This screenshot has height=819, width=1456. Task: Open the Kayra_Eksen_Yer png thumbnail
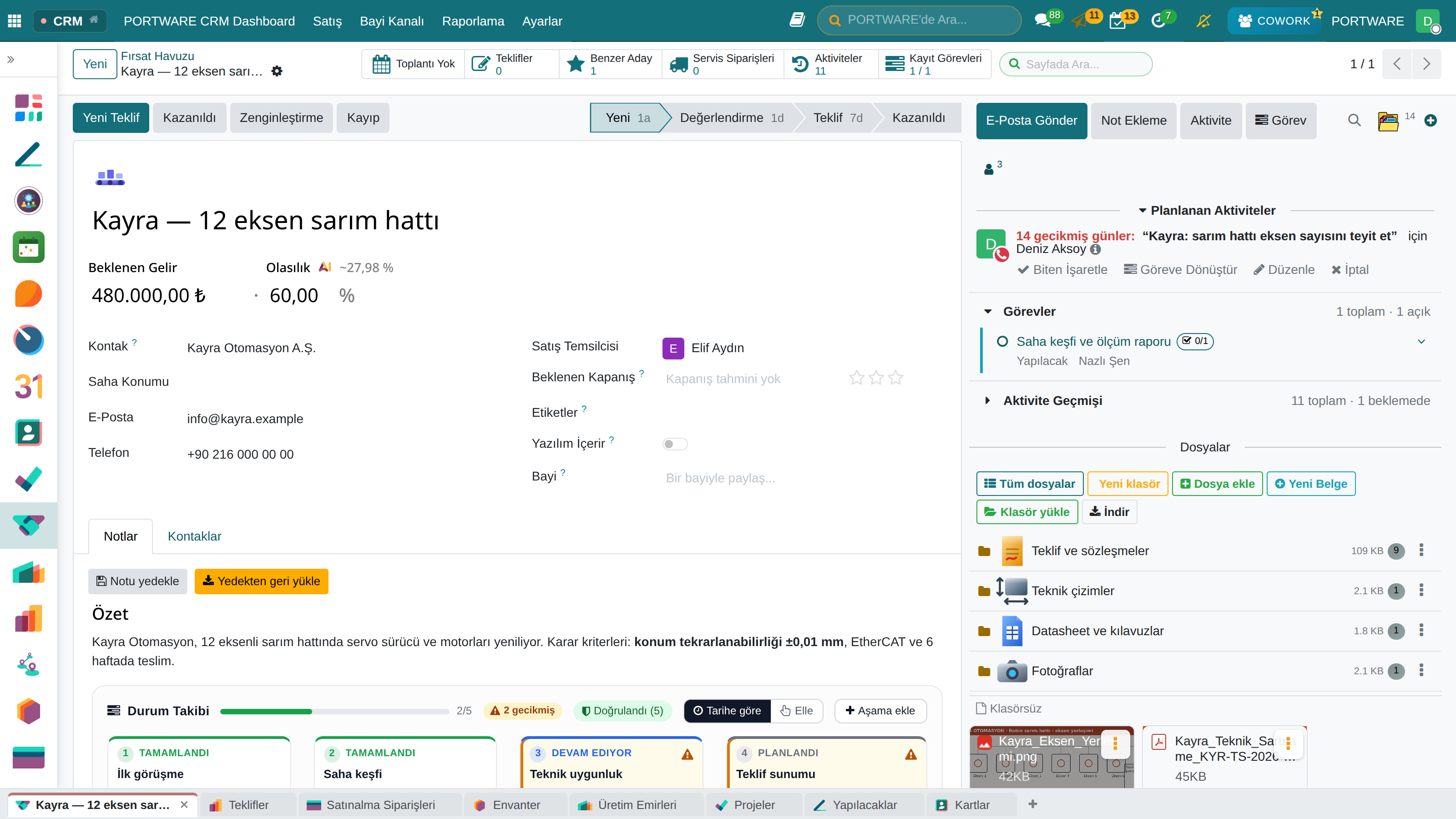(x=1052, y=756)
